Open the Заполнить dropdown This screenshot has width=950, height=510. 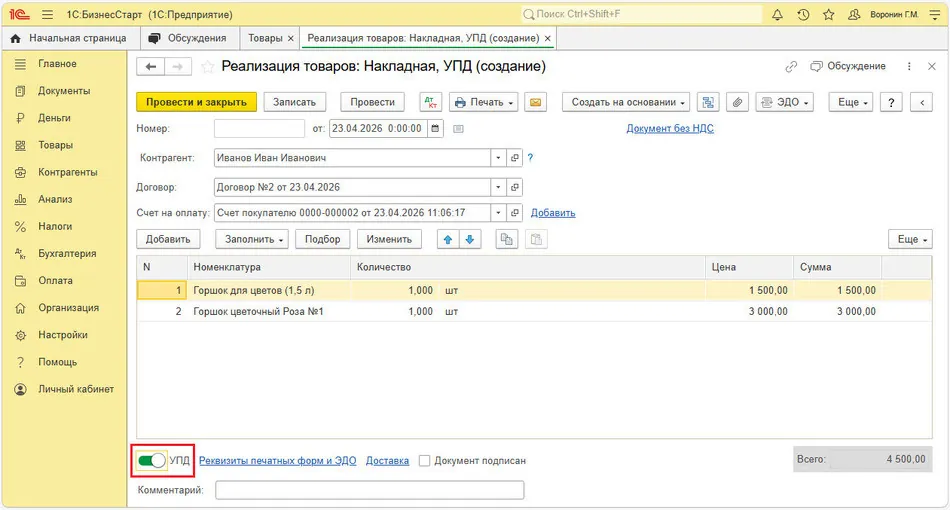click(x=252, y=239)
